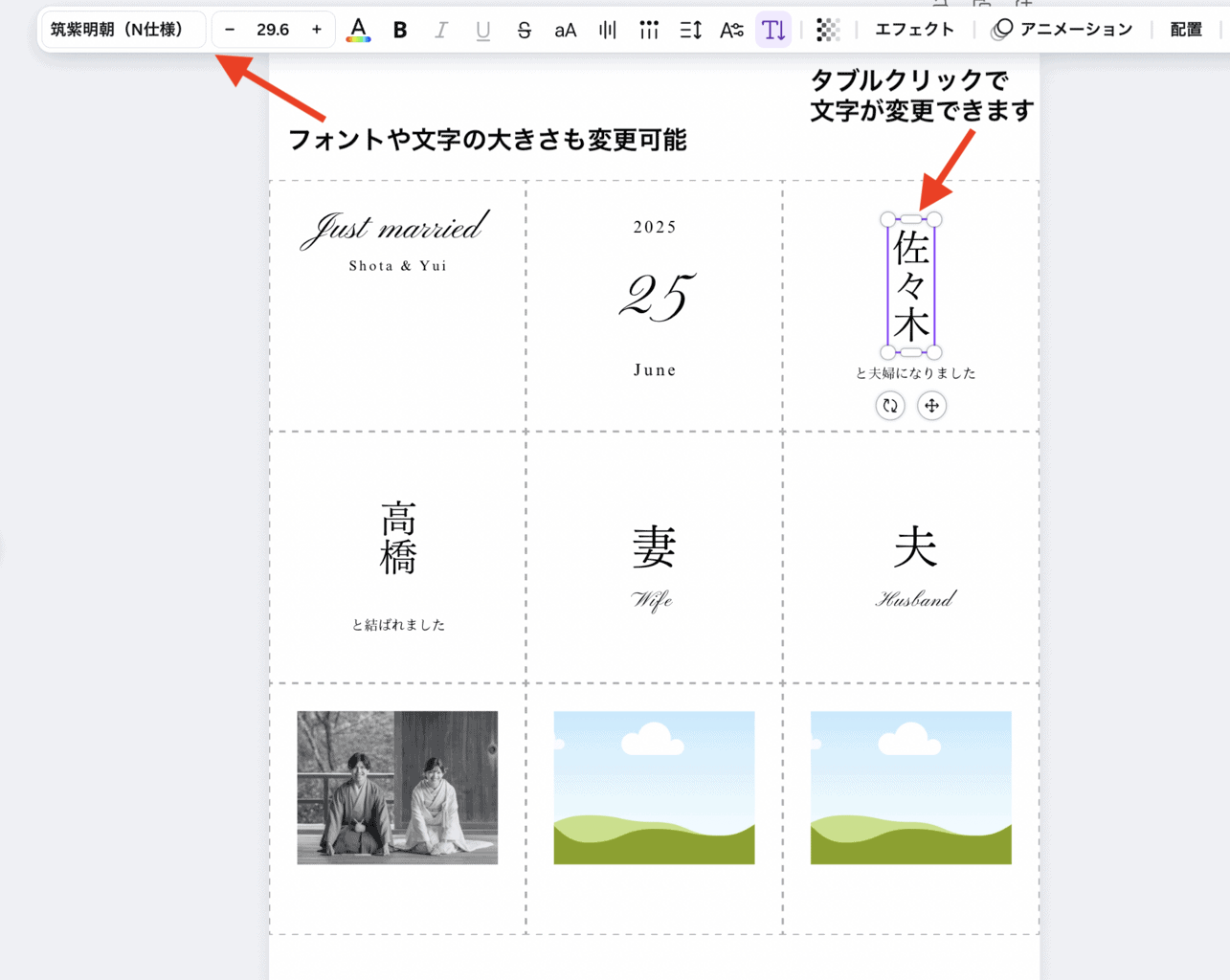Click the 配置 button
This screenshot has height=980, width=1230.
click(1186, 30)
